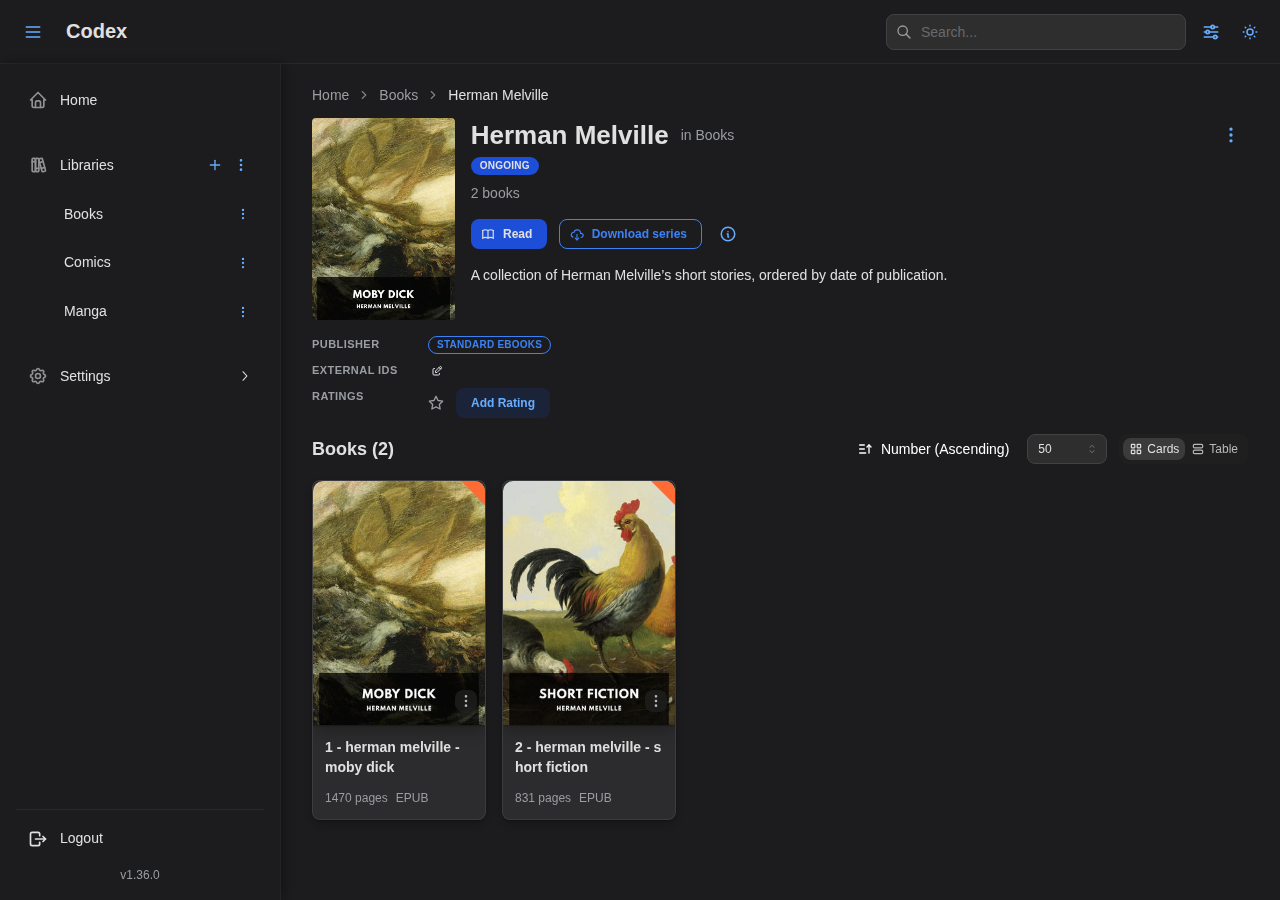Click the Libraries bookshelf icon
This screenshot has height=900, width=1280.
click(x=38, y=165)
